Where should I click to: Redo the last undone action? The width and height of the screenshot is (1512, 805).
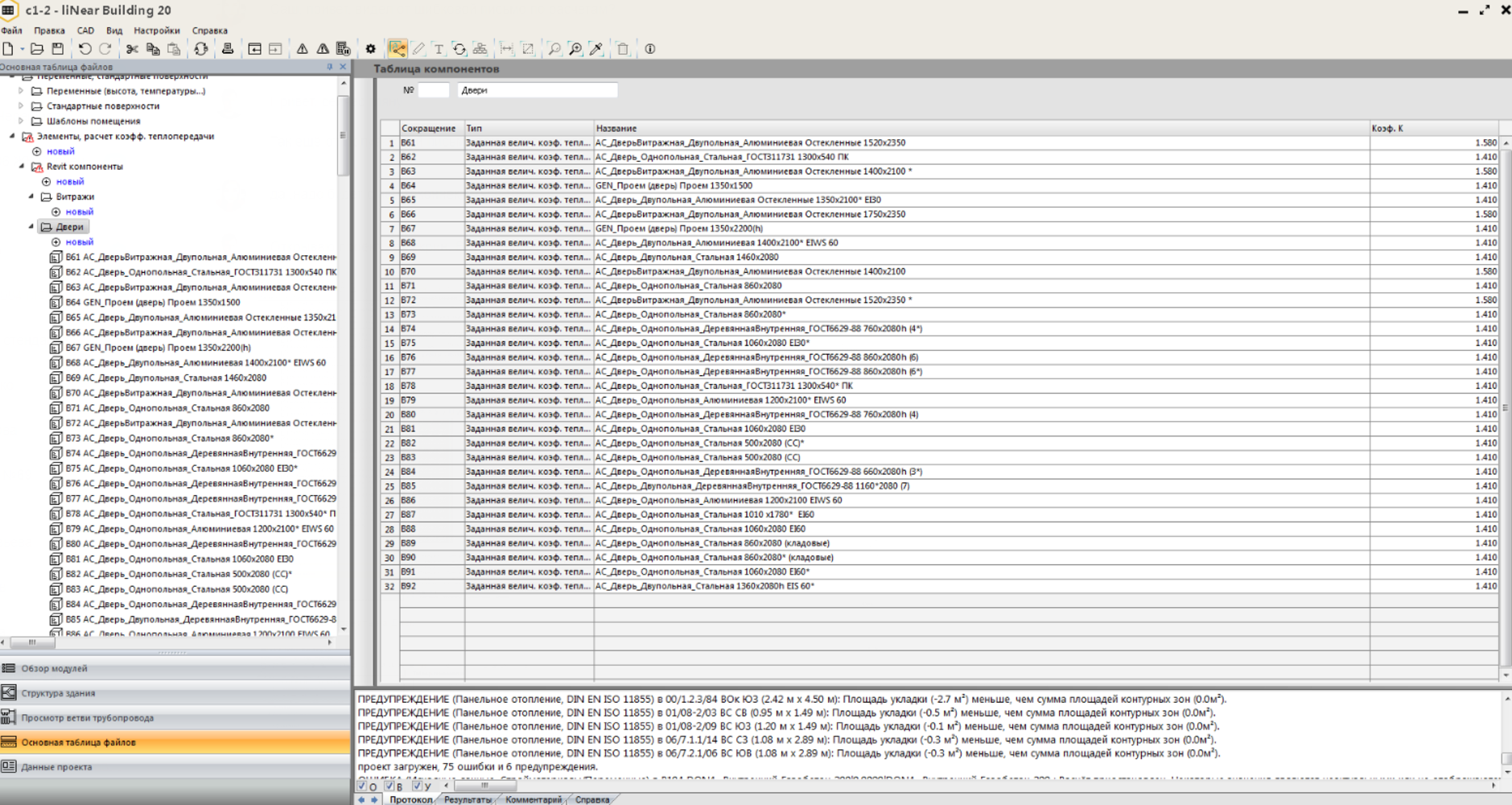(x=105, y=49)
